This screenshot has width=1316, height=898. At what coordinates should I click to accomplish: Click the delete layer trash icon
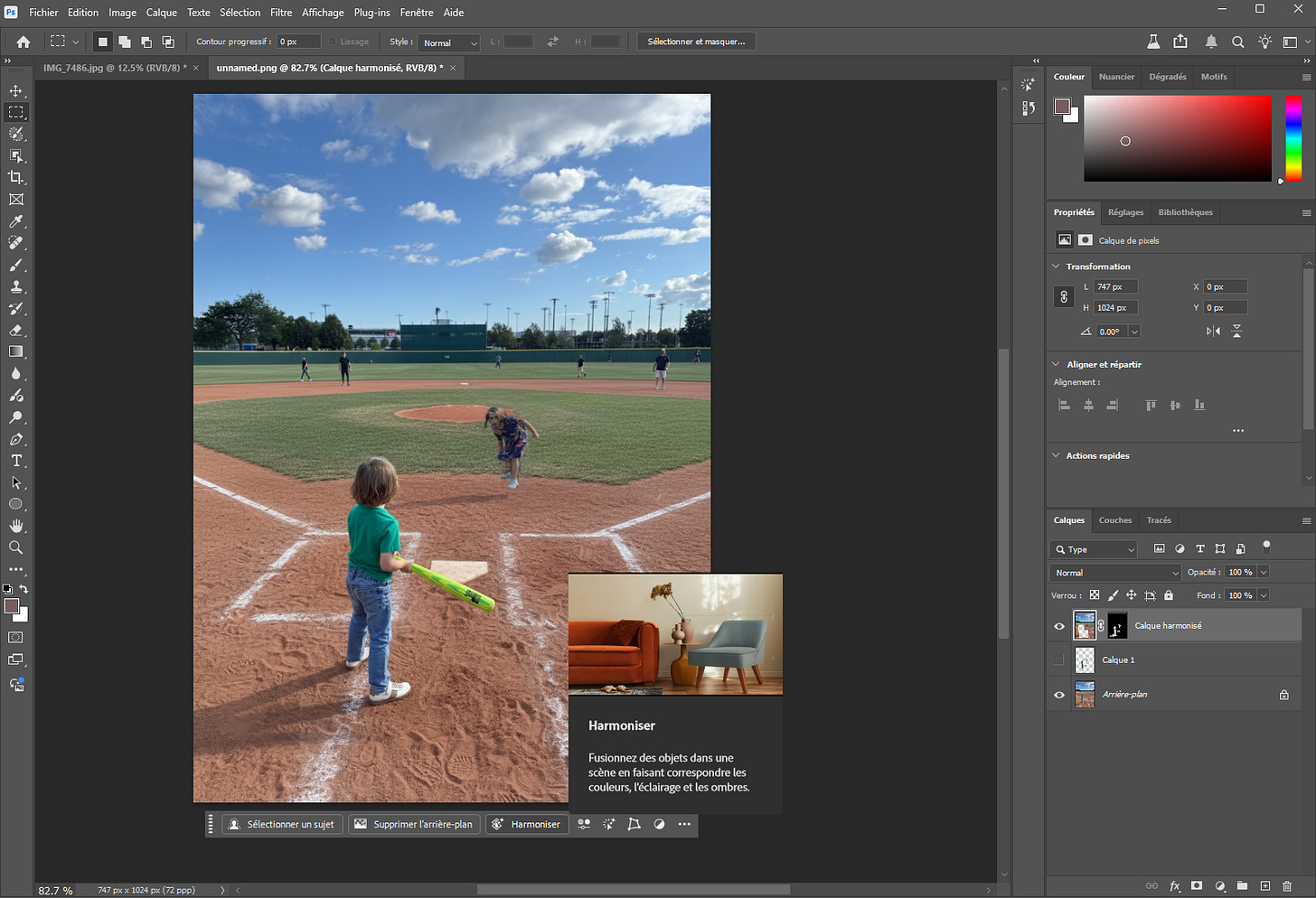(x=1287, y=886)
